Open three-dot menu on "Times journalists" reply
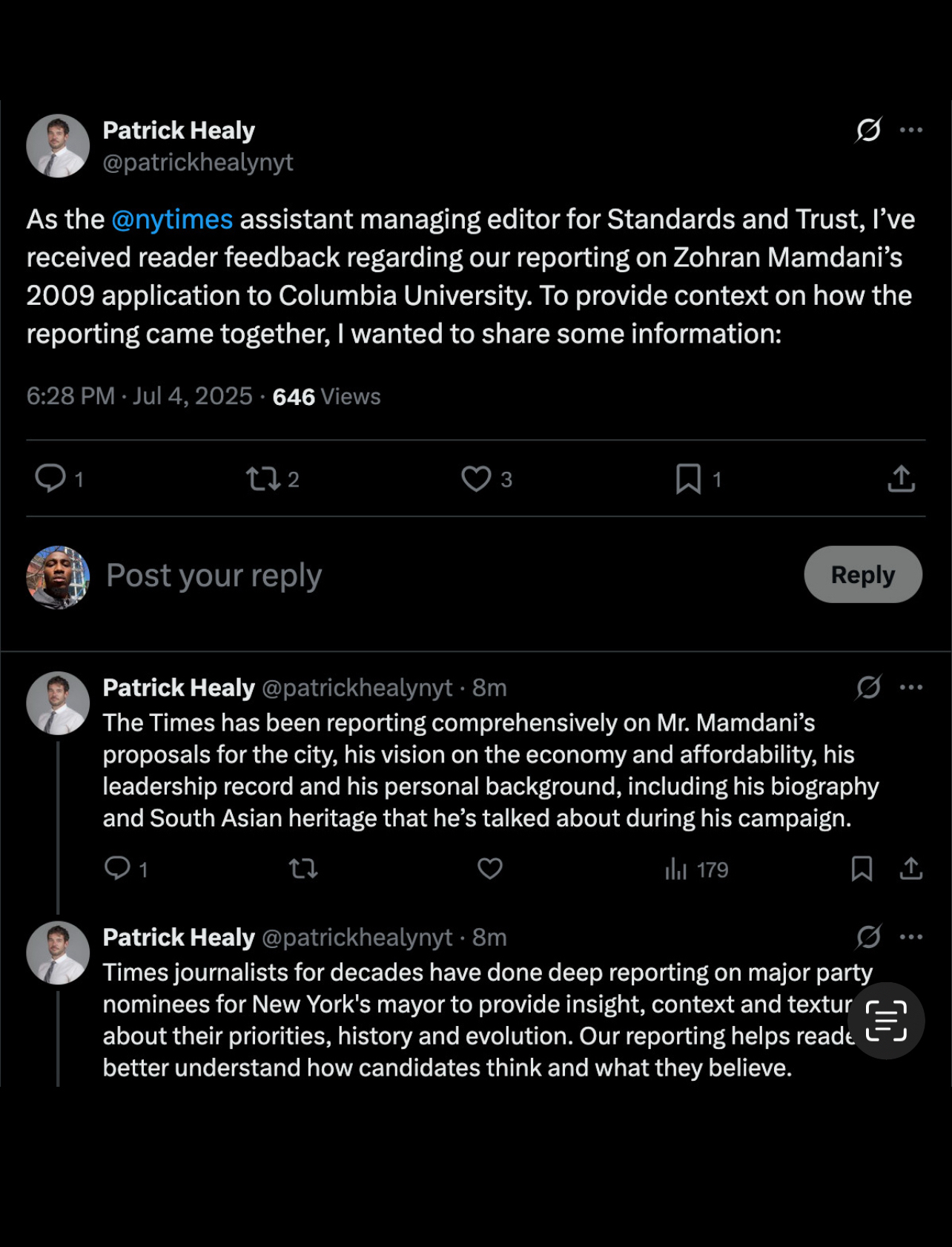 tap(910, 937)
